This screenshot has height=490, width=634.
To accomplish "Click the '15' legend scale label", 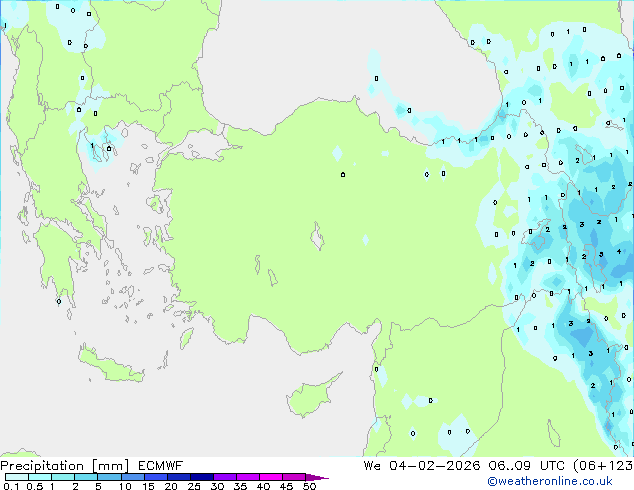I will 148,486.
